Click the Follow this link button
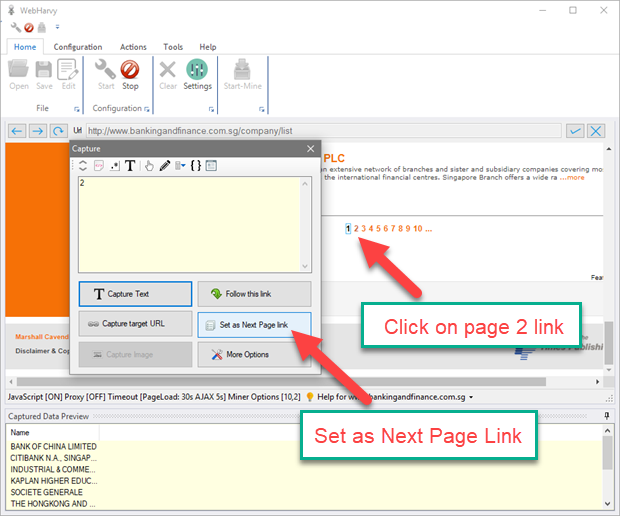Image resolution: width=620 pixels, height=516 pixels. click(254, 294)
